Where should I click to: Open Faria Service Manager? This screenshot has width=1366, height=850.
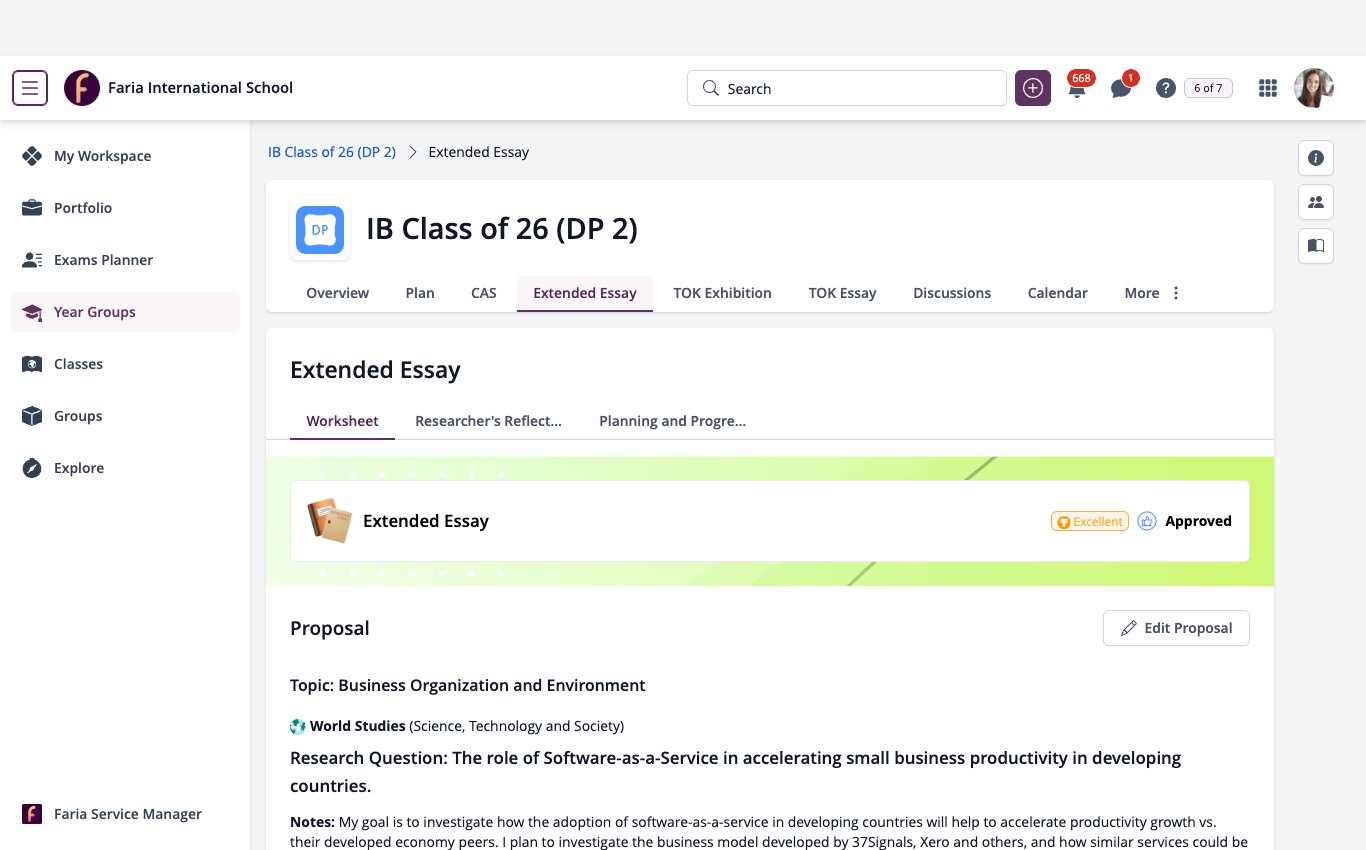125,814
